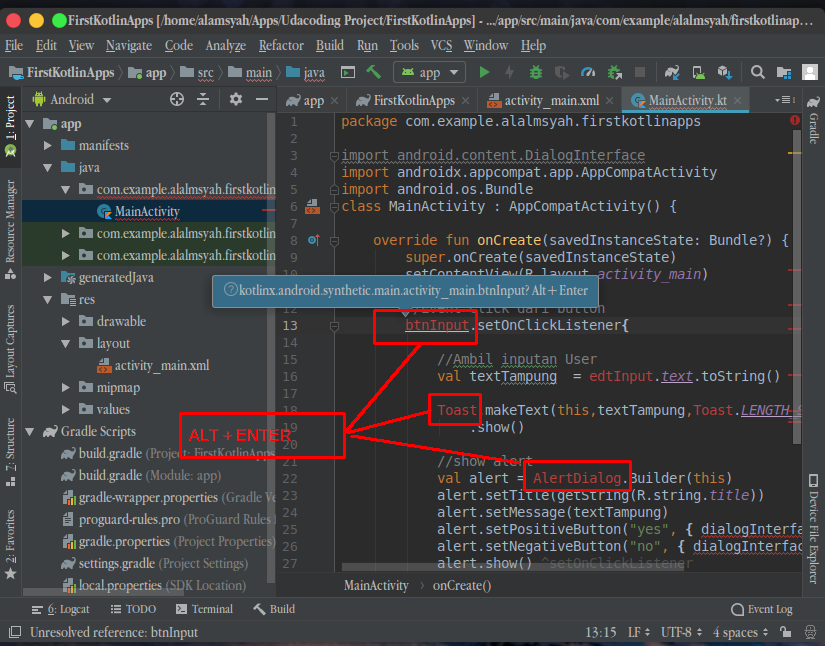Close the MainActivity.kt tab

738,100
